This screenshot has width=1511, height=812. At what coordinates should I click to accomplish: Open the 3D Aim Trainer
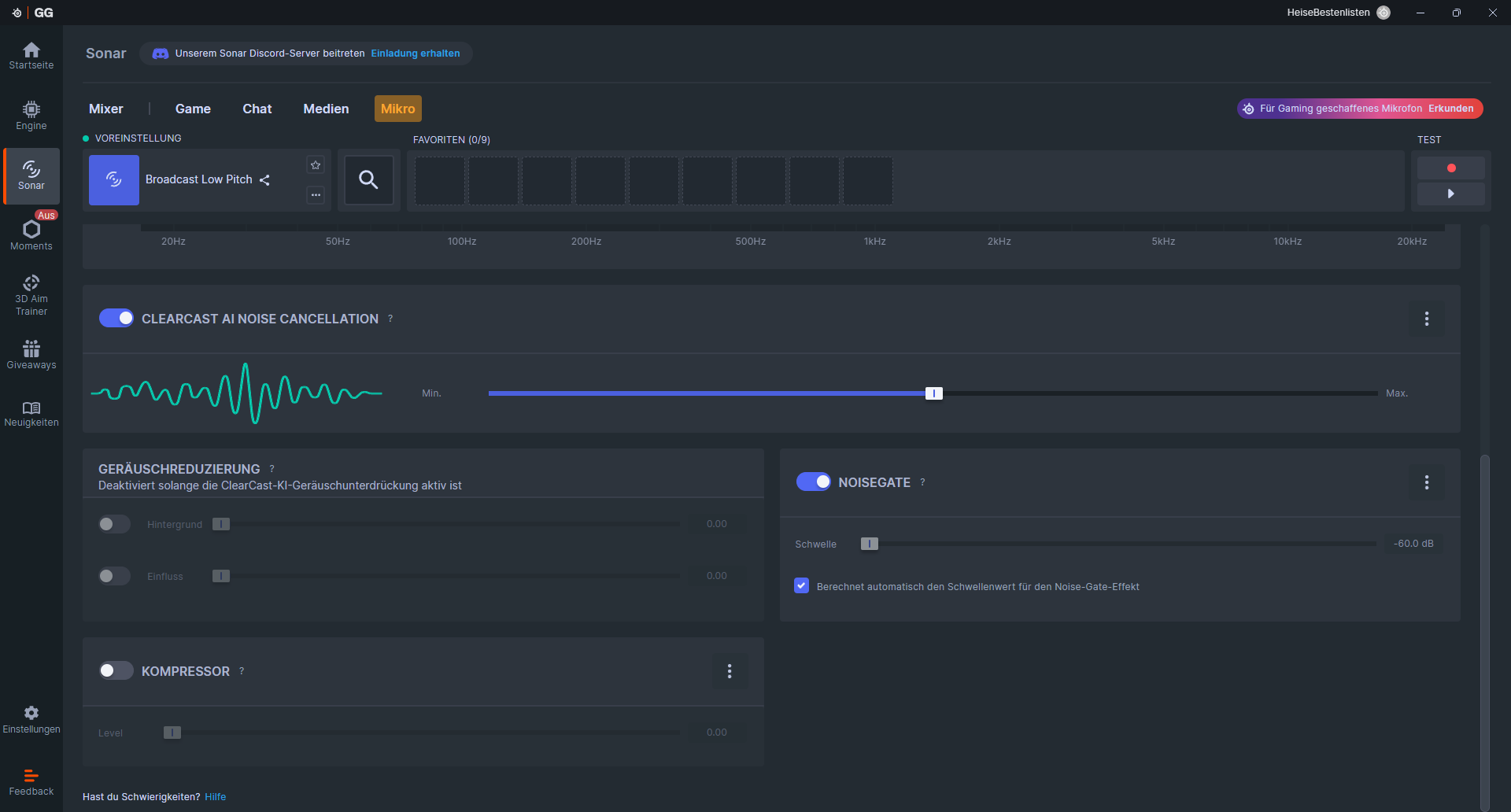(x=31, y=295)
